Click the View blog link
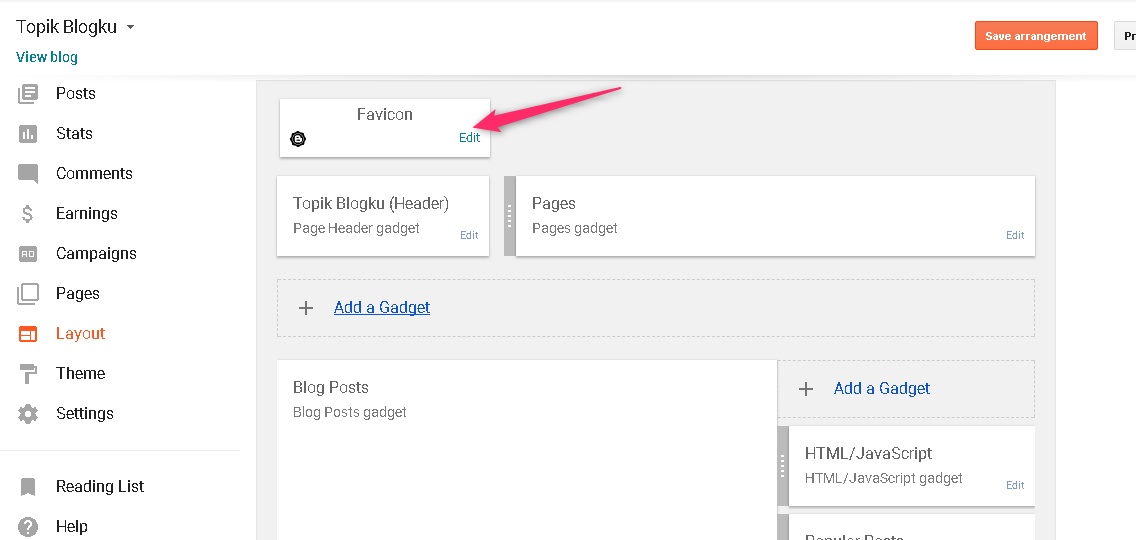Image resolution: width=1136 pixels, height=540 pixels. tap(46, 57)
